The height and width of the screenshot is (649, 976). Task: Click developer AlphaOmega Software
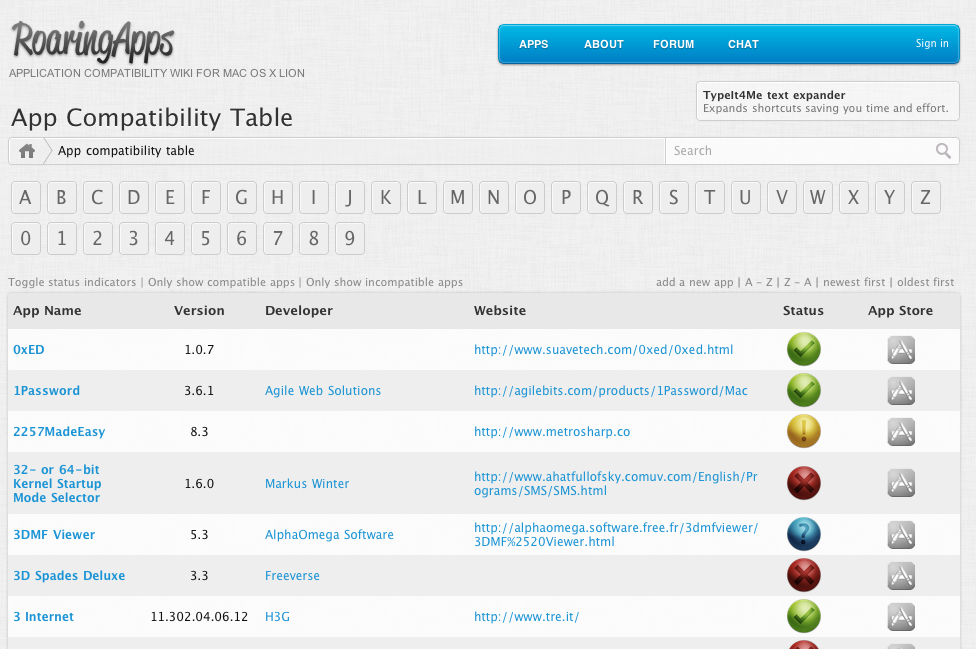click(x=329, y=535)
